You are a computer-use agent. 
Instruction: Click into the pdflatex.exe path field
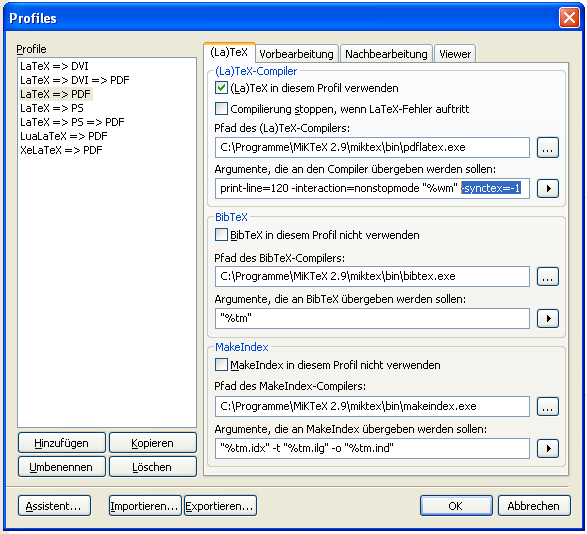pos(372,148)
